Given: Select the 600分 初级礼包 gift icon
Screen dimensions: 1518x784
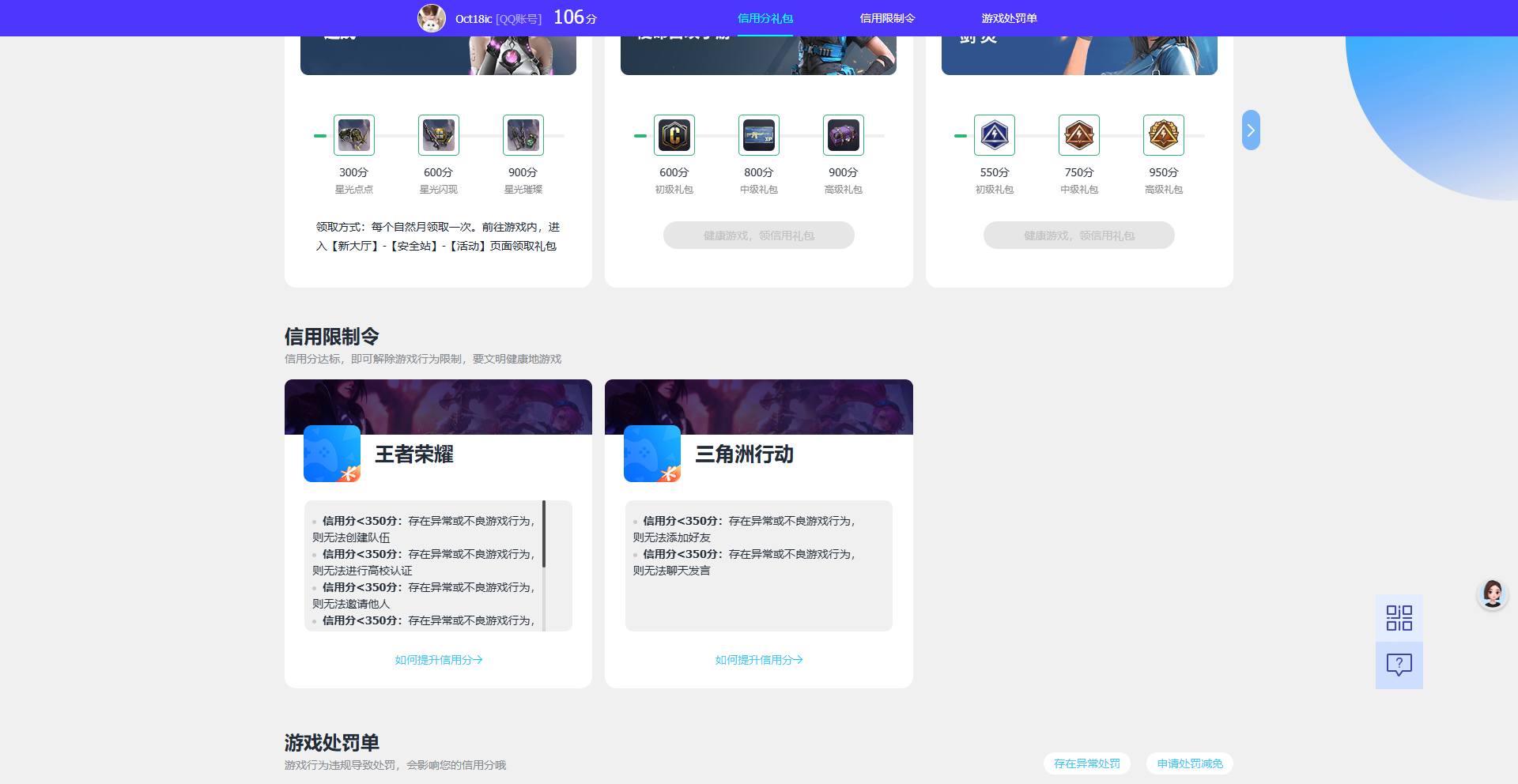Looking at the screenshot, I should click(674, 135).
